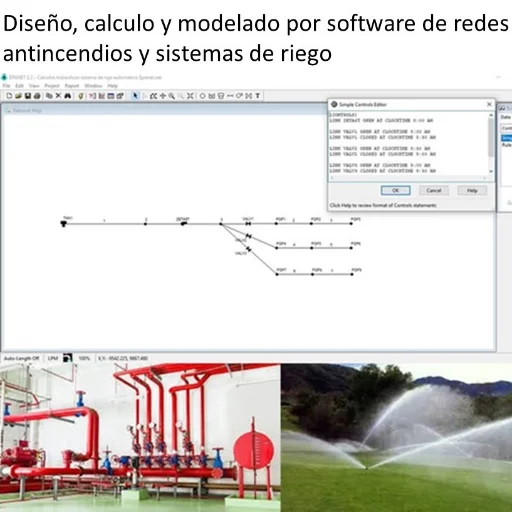This screenshot has height=512, width=512.
Task: Activate the Pan map tool
Action: (x=163, y=96)
